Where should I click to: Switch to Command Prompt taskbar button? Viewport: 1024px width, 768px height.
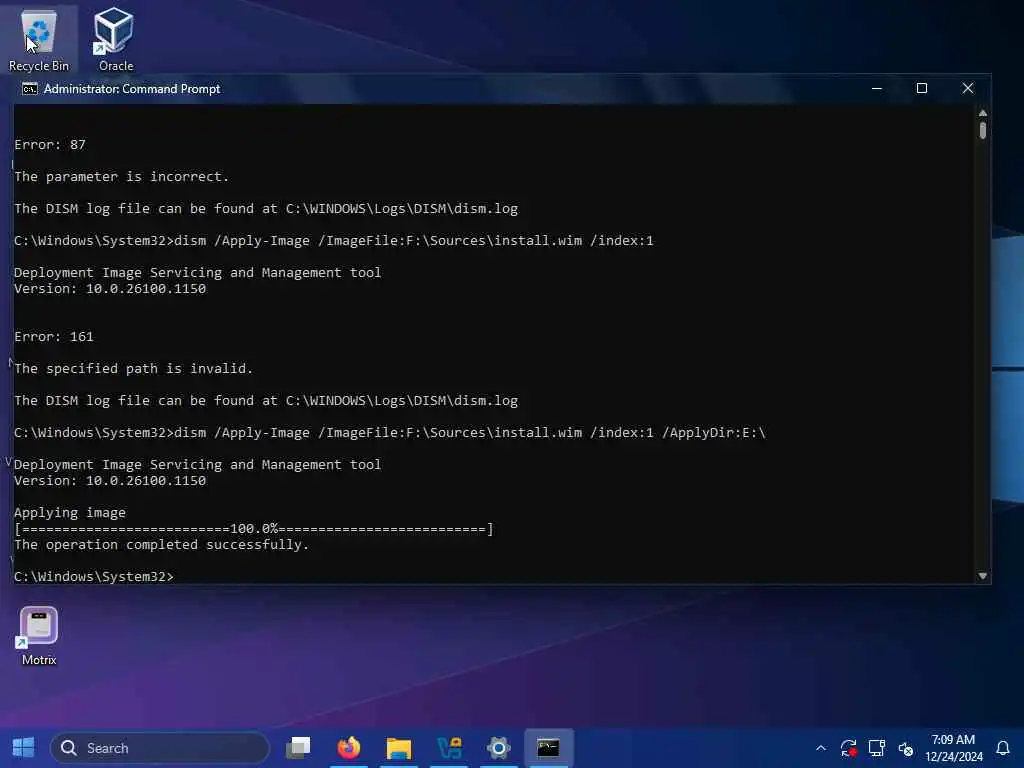549,748
